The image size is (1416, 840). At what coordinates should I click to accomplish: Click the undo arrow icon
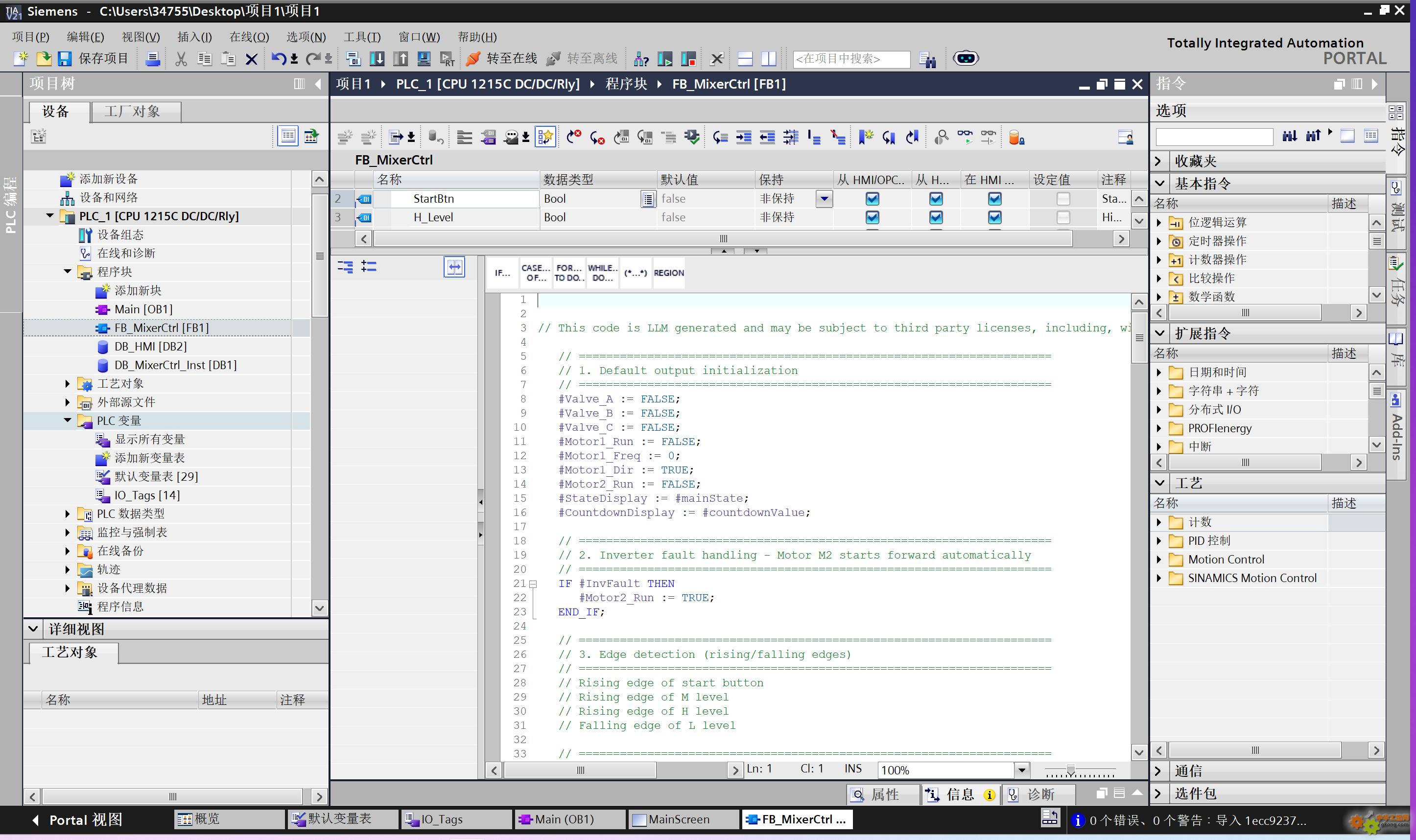click(278, 58)
